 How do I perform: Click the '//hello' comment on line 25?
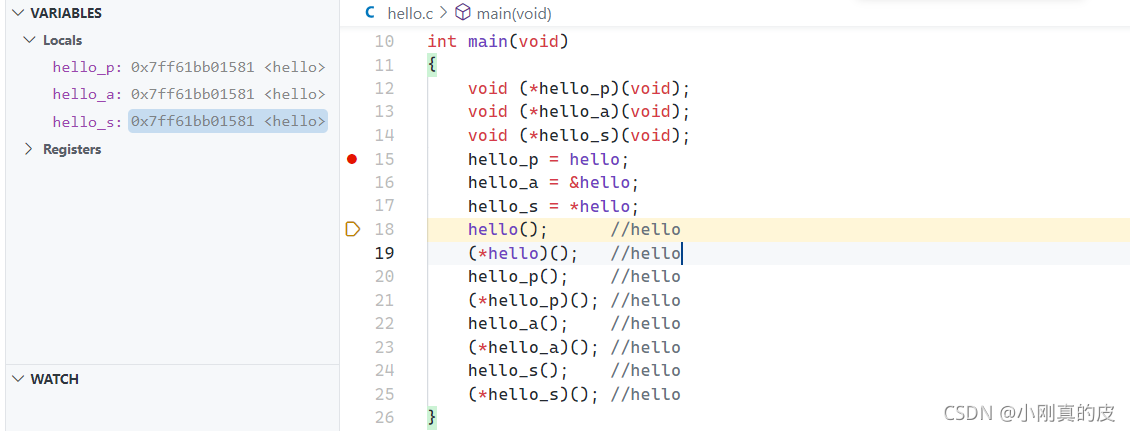(645, 394)
